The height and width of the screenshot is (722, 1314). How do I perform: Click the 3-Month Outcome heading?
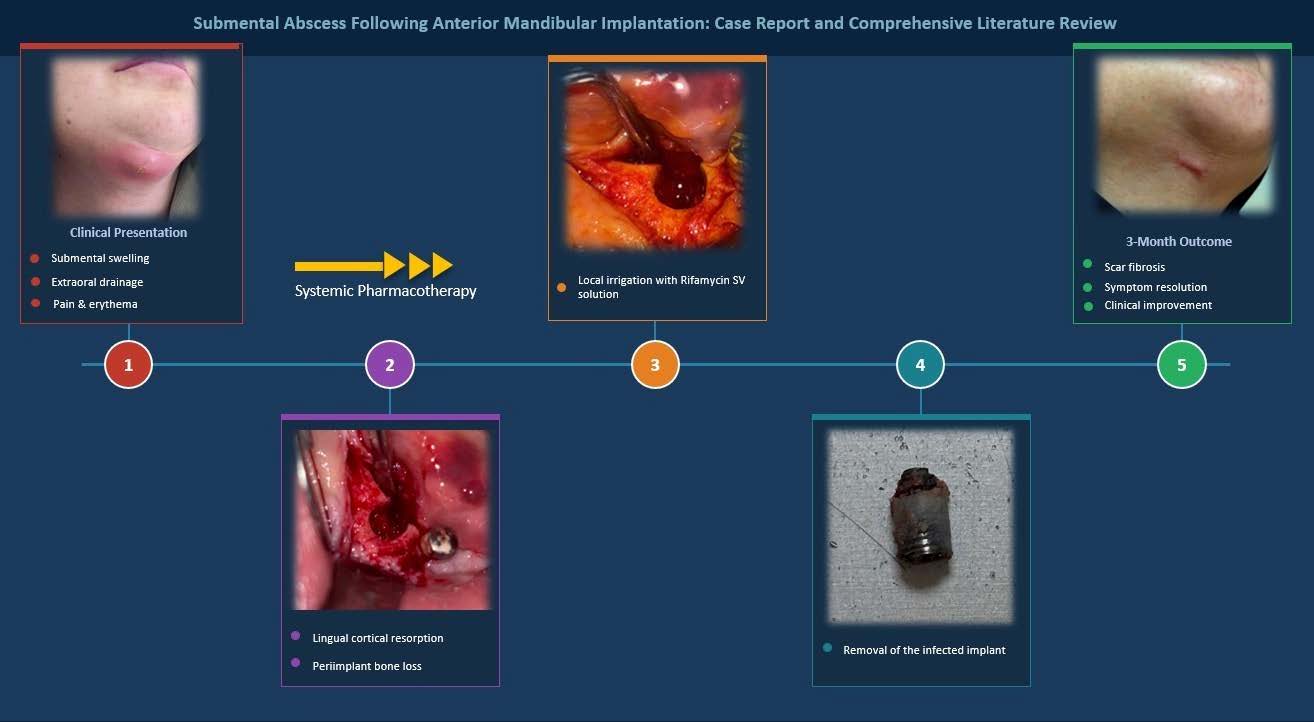pos(1179,241)
